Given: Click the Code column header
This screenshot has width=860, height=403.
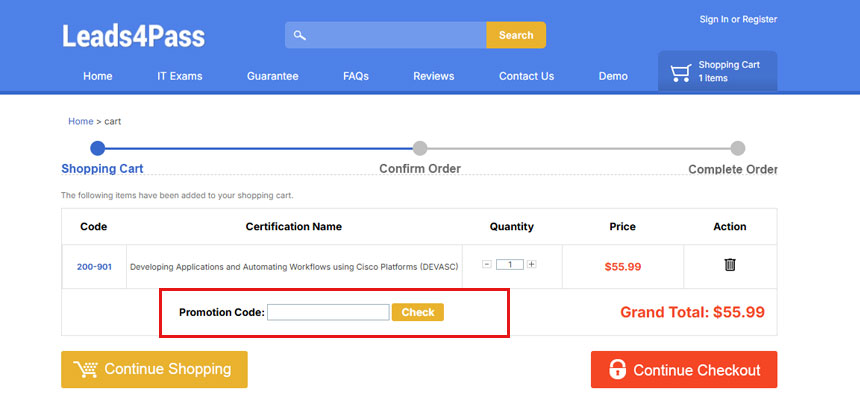Looking at the screenshot, I should click(x=94, y=226).
